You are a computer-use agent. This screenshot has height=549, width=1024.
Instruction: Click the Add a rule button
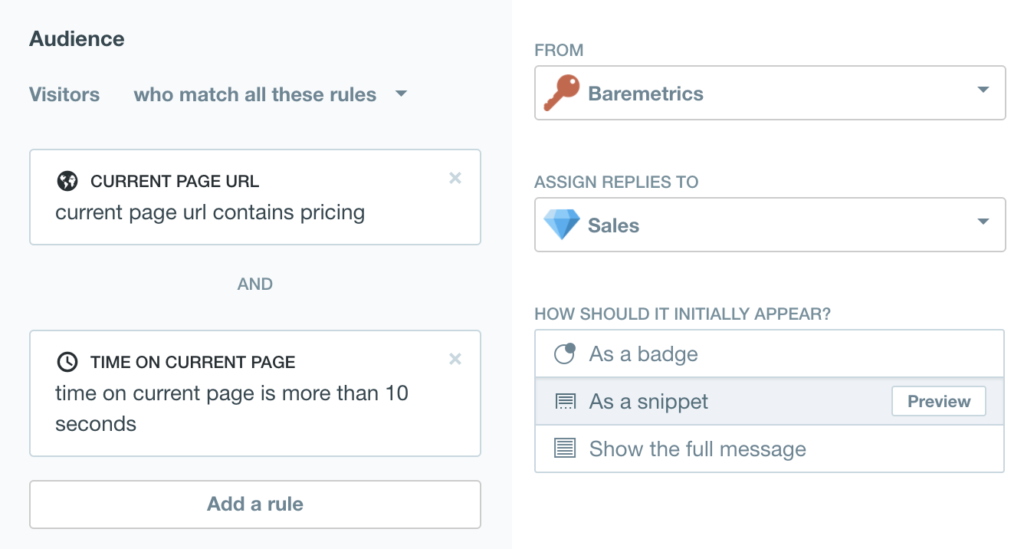point(255,504)
